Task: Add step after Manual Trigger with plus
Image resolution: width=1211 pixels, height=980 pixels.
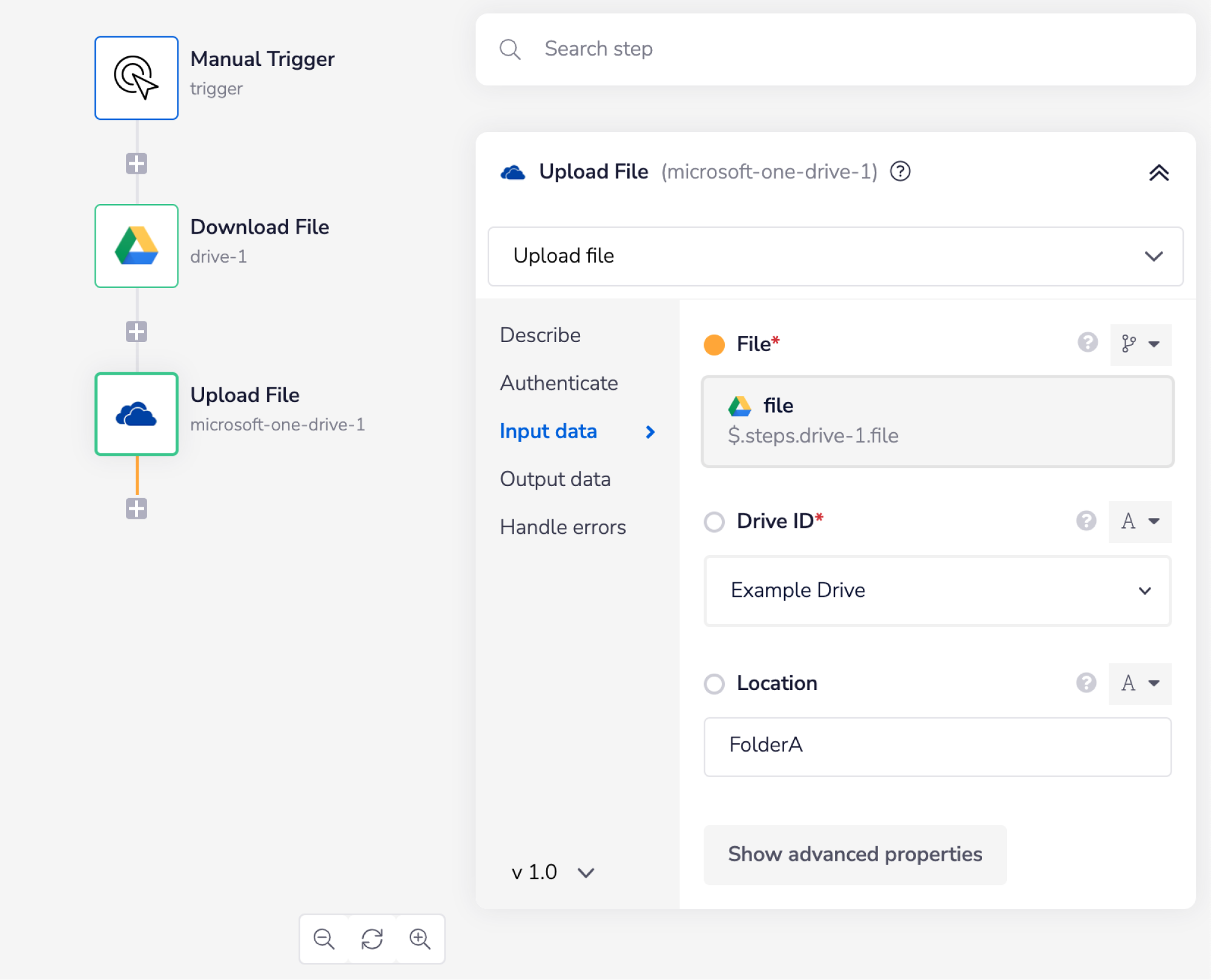Action: [136, 163]
